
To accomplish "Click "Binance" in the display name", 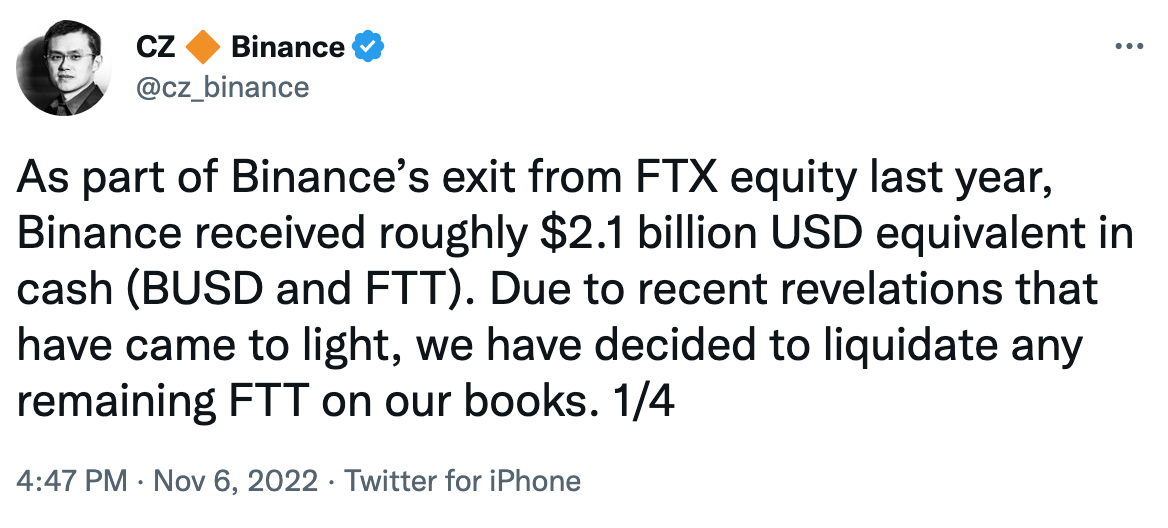I will point(288,46).
